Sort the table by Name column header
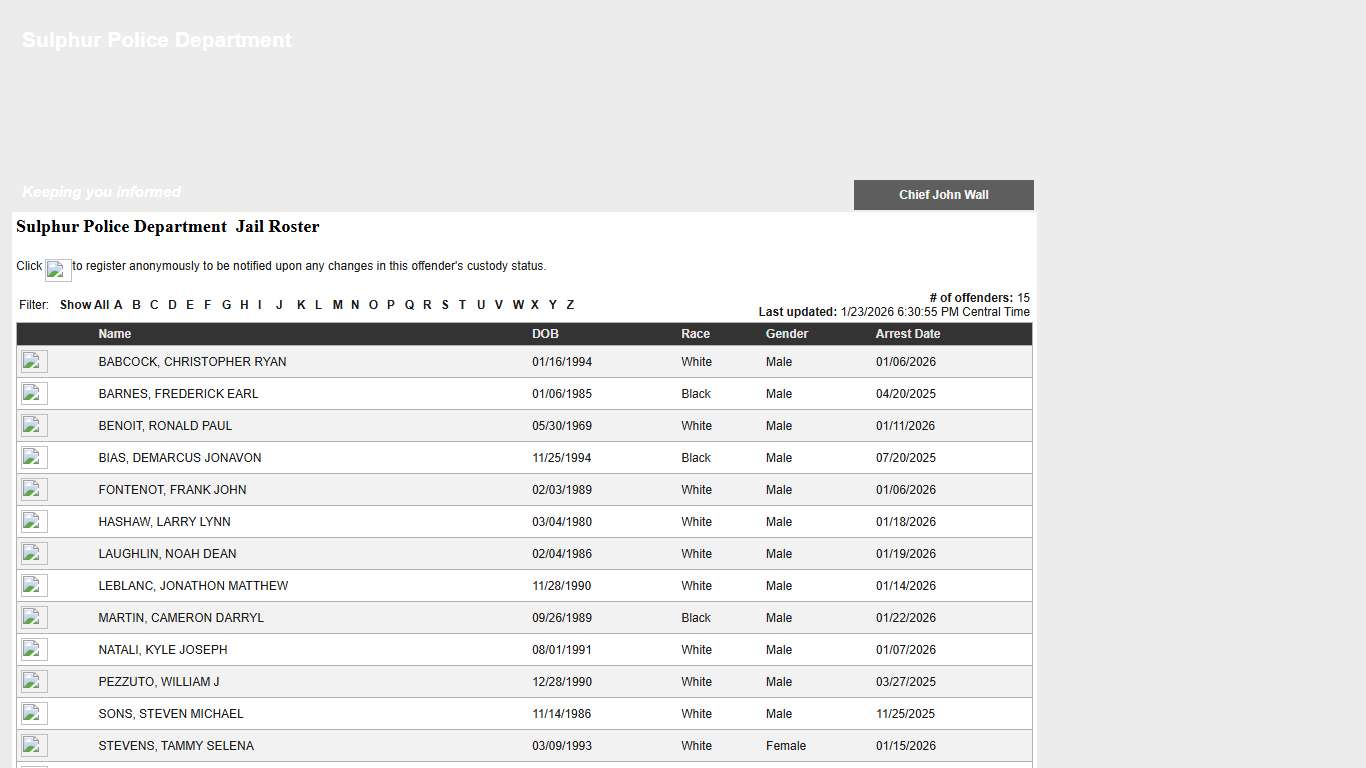This screenshot has height=768, width=1366. coord(114,334)
